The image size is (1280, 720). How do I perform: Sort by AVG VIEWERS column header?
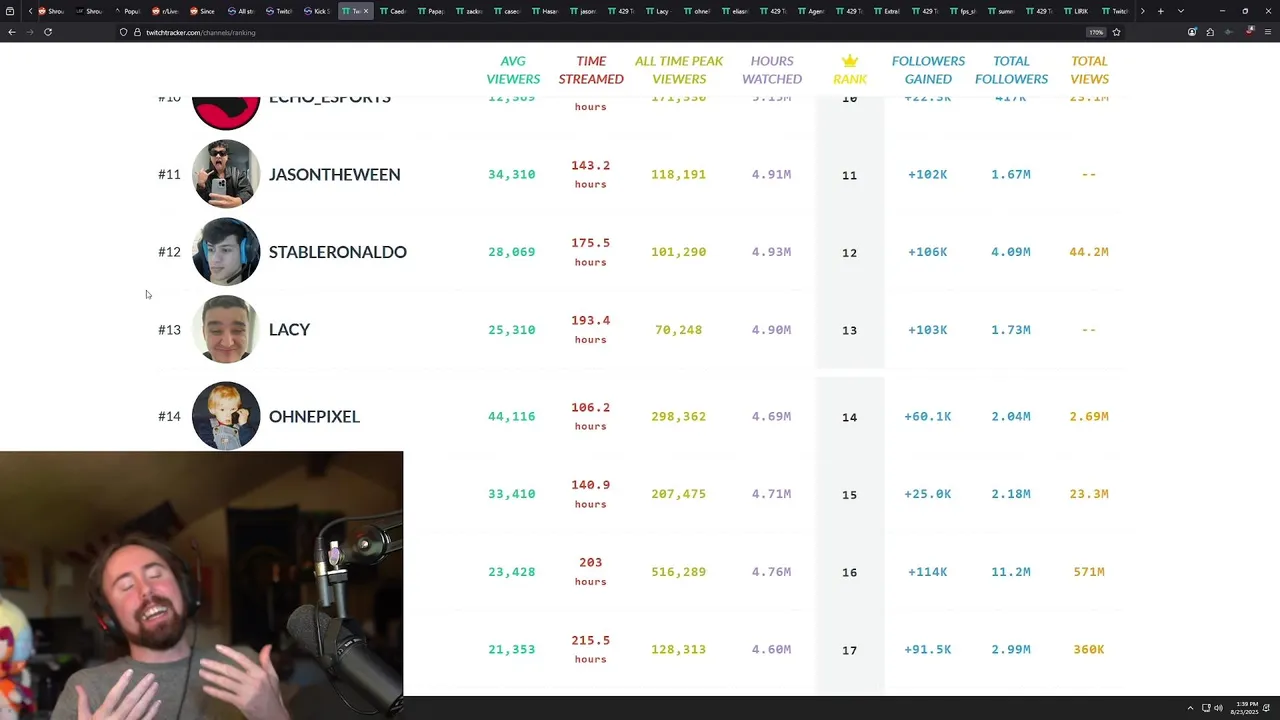click(x=513, y=70)
